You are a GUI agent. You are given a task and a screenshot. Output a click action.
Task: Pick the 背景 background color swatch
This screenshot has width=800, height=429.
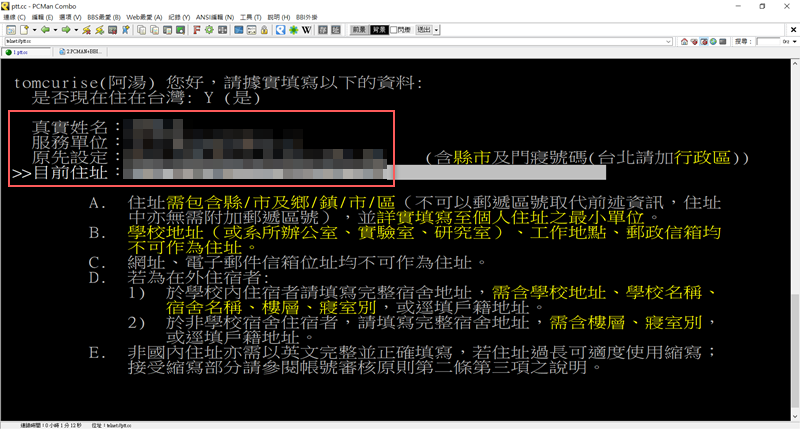pos(379,30)
